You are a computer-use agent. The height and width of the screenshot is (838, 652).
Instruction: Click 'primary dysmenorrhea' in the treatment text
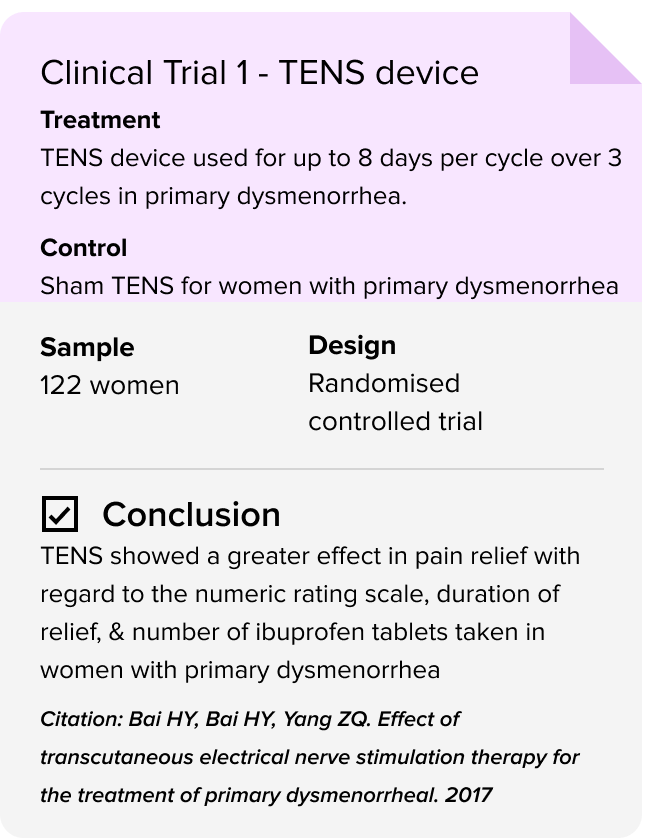click(273, 197)
